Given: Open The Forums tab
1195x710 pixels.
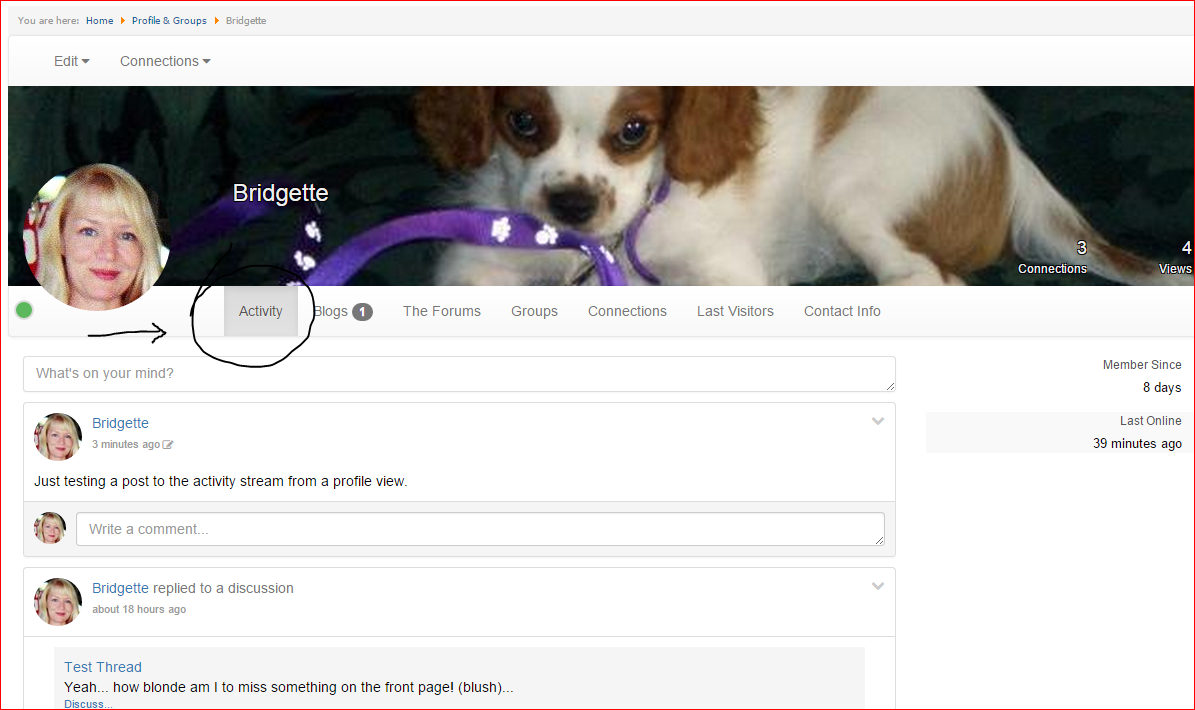Looking at the screenshot, I should tap(442, 311).
